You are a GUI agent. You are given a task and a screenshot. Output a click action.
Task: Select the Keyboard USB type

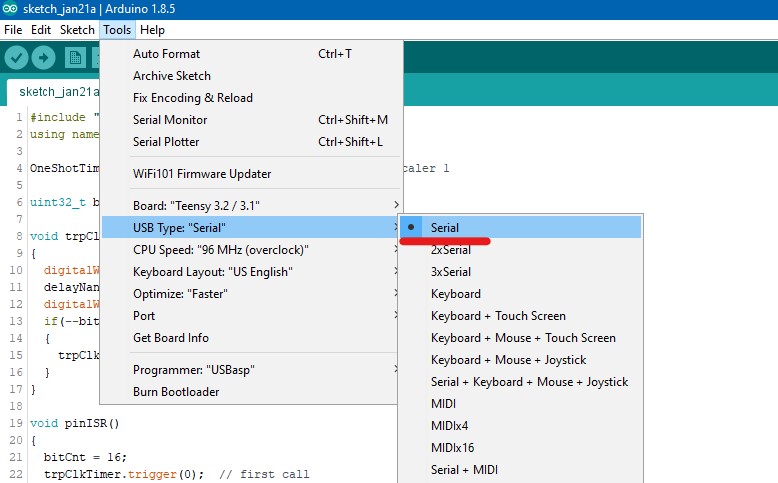click(x=520, y=293)
